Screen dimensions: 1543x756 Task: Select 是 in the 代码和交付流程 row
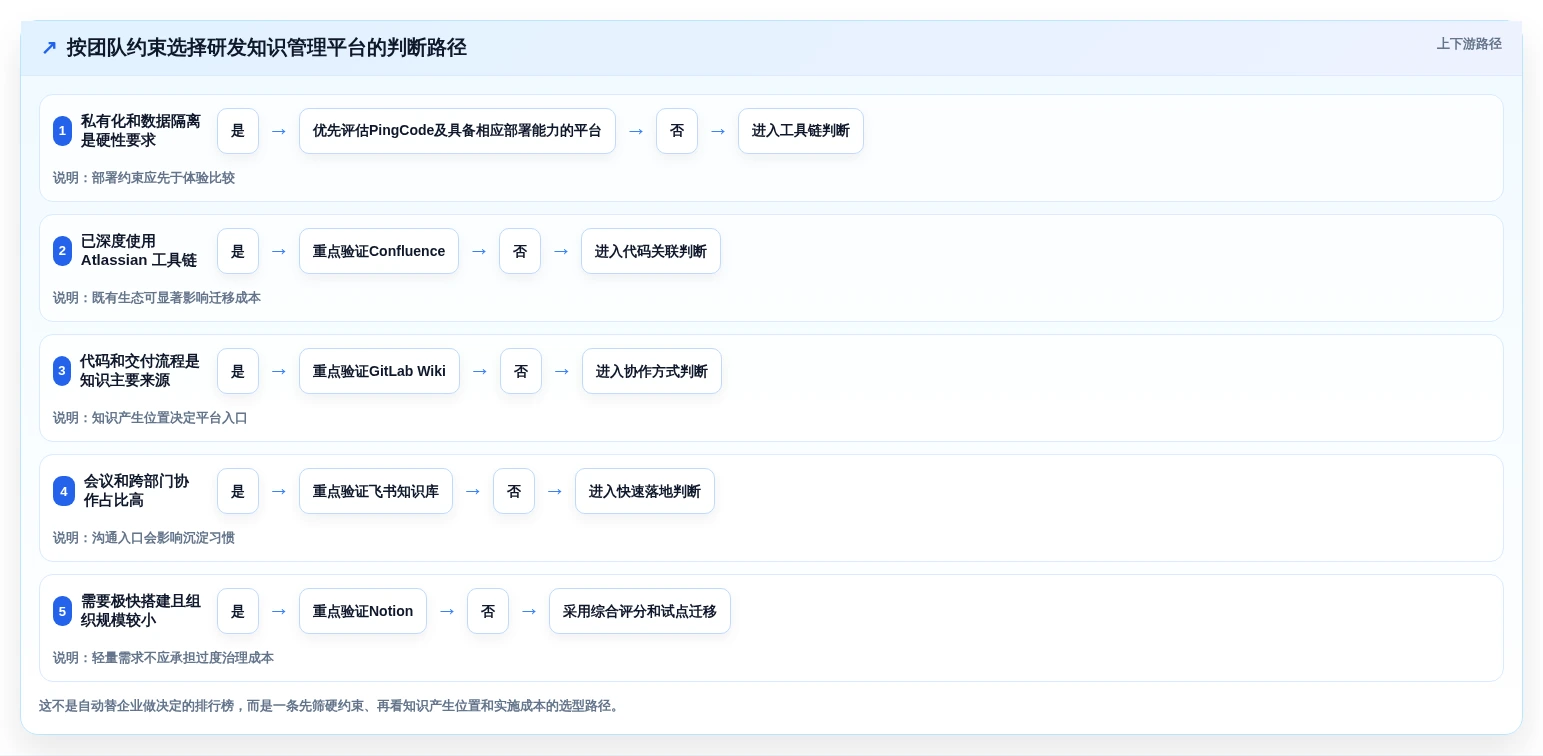point(238,371)
